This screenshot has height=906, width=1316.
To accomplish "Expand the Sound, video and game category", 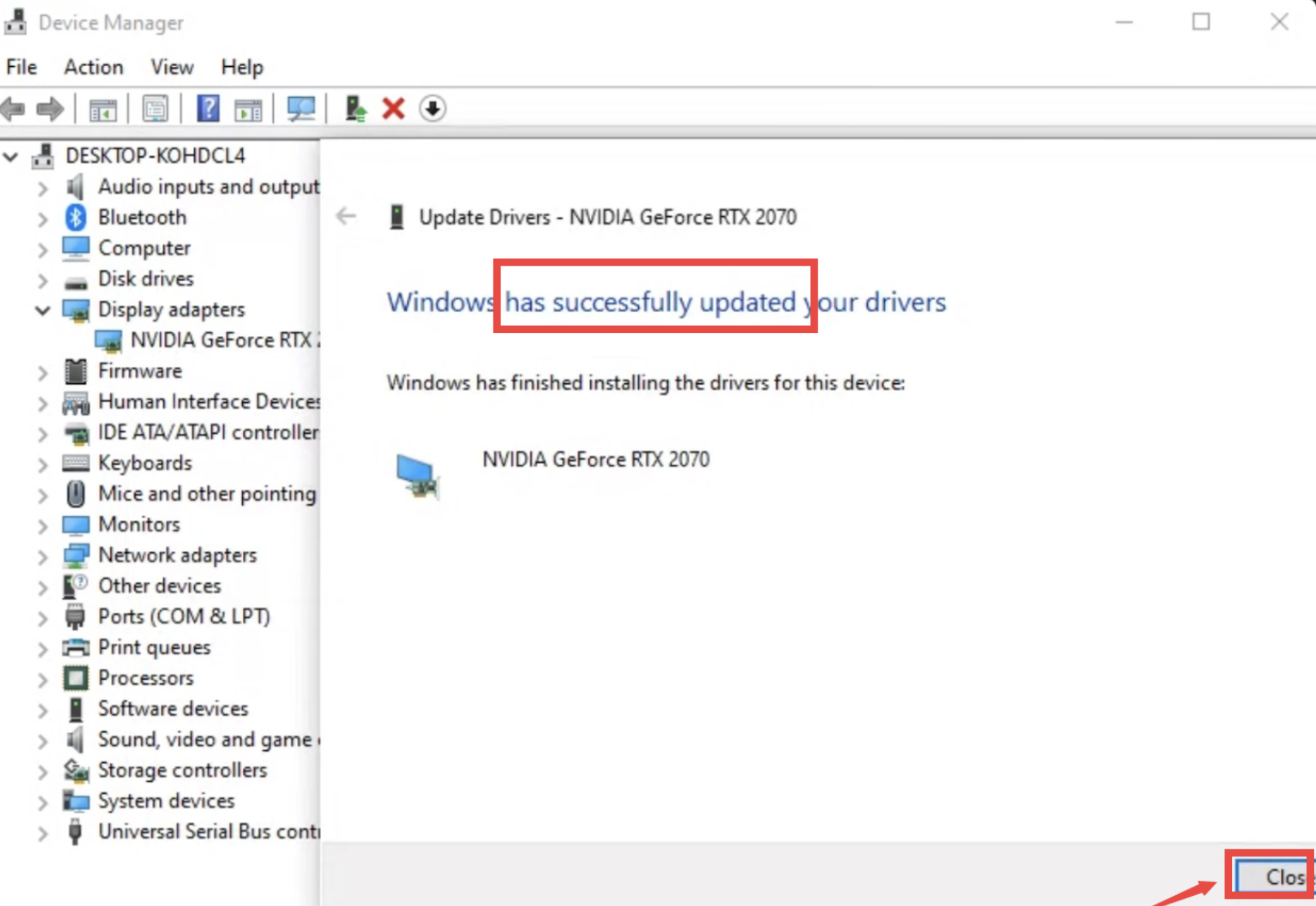I will 42,741.
